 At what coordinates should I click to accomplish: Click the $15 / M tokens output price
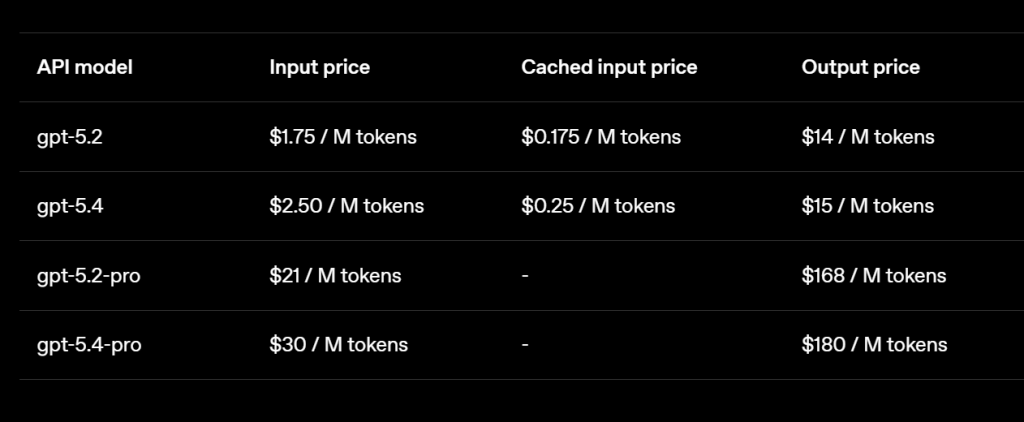pos(868,206)
